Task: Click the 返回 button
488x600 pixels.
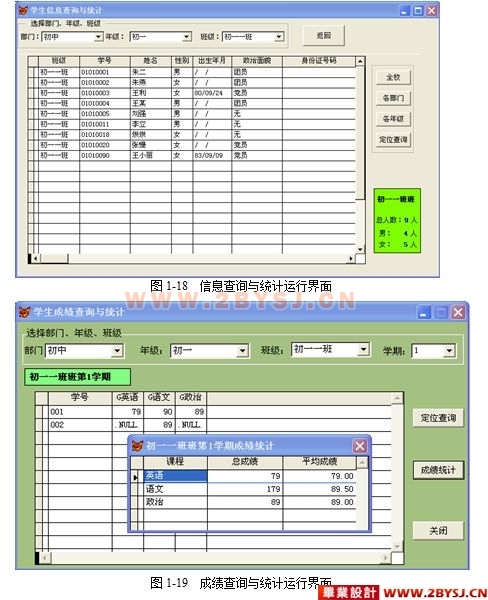Action: [x=324, y=36]
